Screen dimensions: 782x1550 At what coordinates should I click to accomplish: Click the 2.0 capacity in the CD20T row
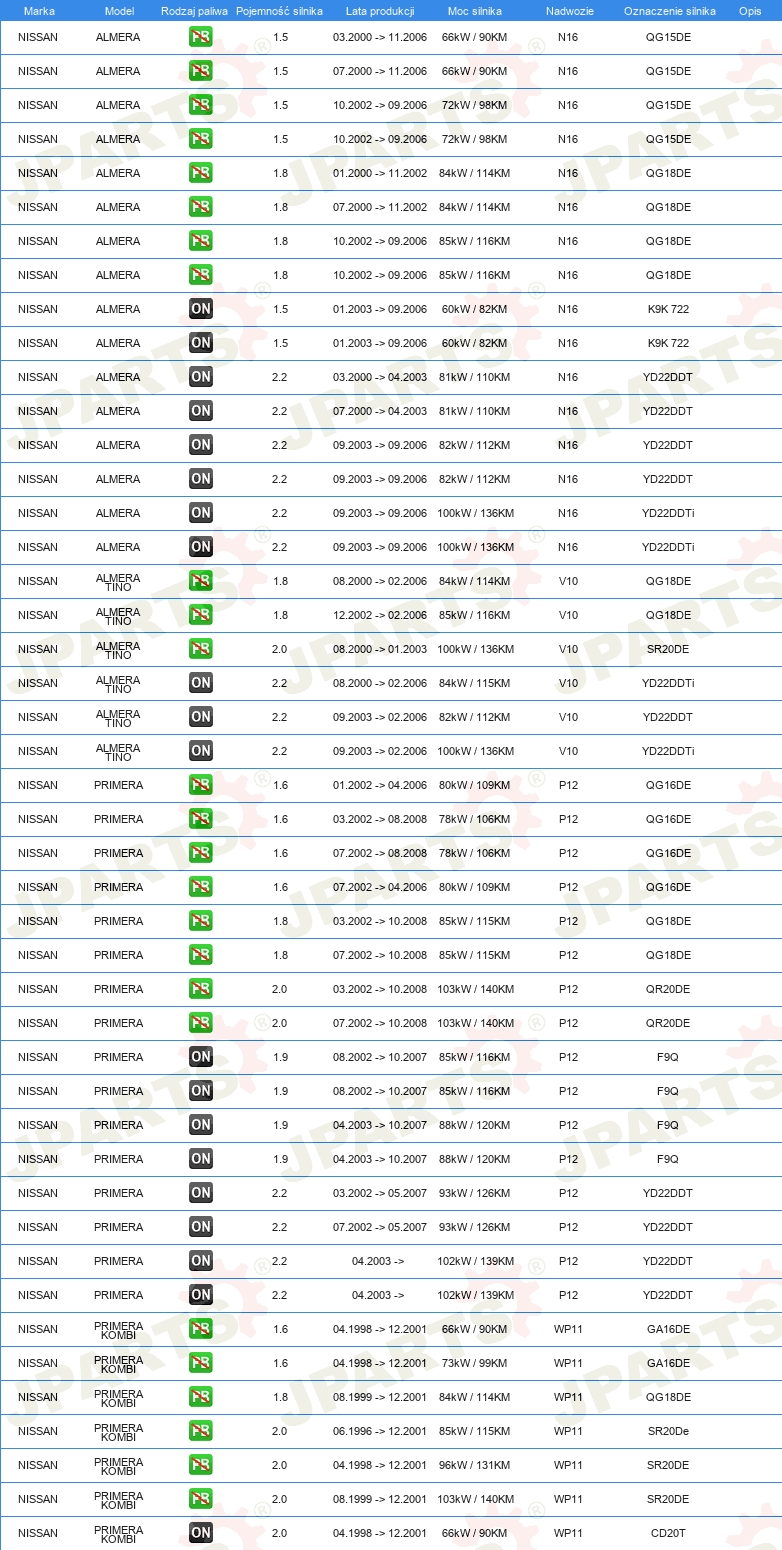(x=280, y=1533)
